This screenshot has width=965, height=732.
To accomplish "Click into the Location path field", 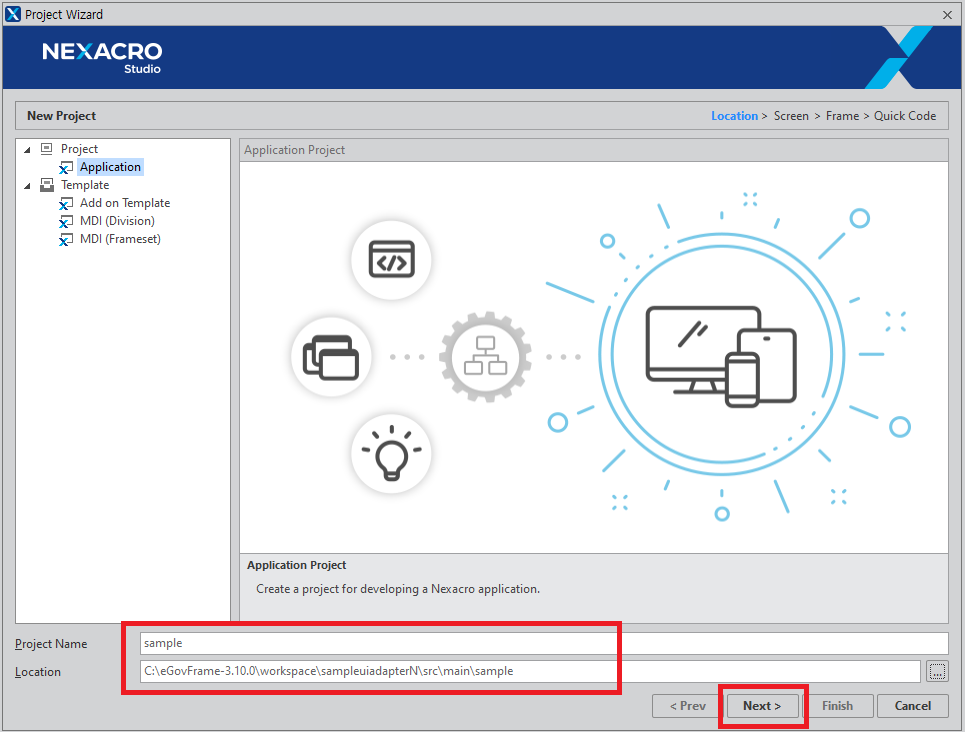I will [530, 671].
